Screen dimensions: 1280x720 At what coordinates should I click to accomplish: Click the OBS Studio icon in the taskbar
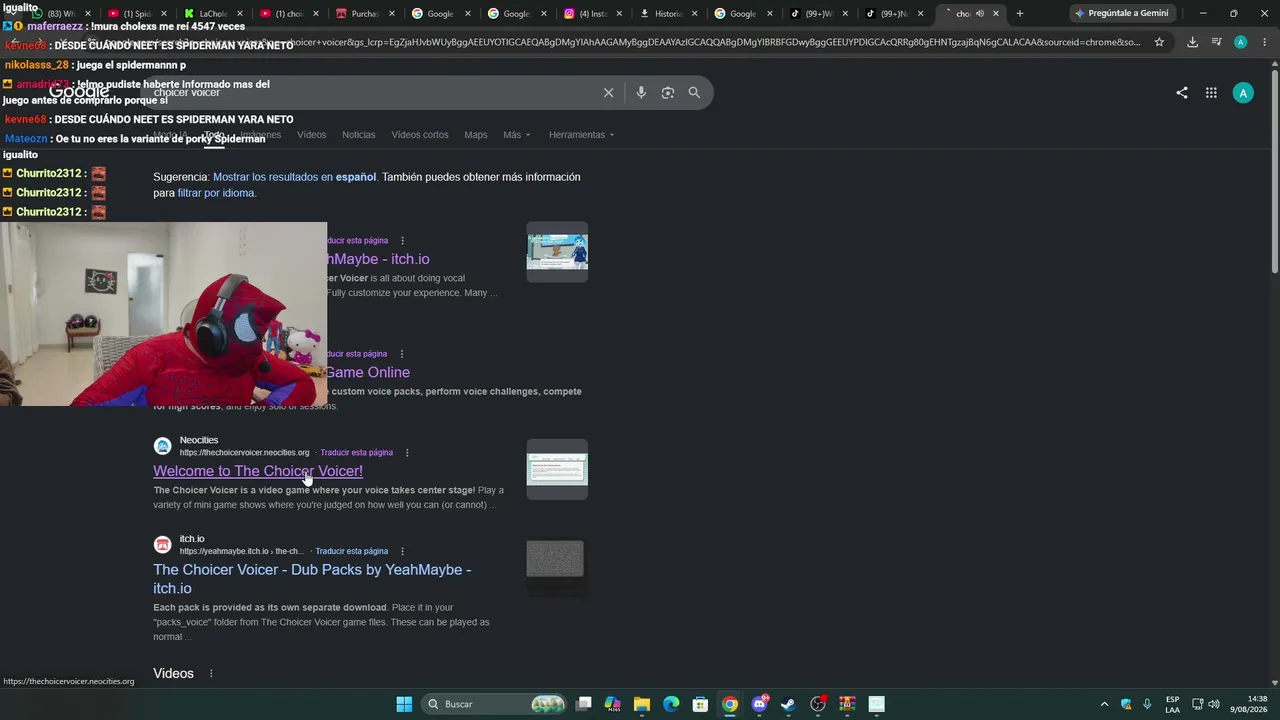[818, 704]
